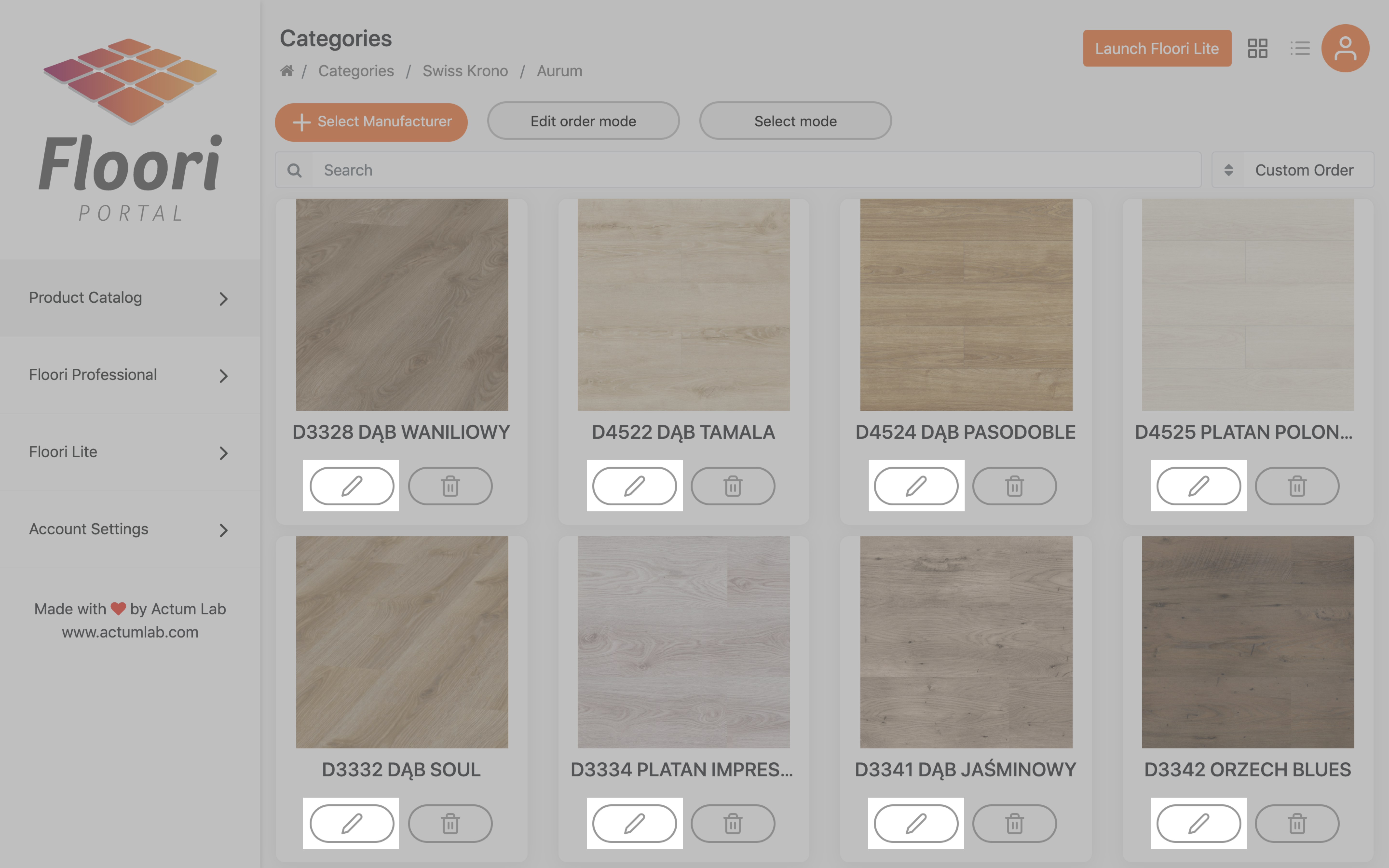Select the D4522 DĄB TAMALA title text
The height and width of the screenshot is (868, 1389).
(x=684, y=432)
